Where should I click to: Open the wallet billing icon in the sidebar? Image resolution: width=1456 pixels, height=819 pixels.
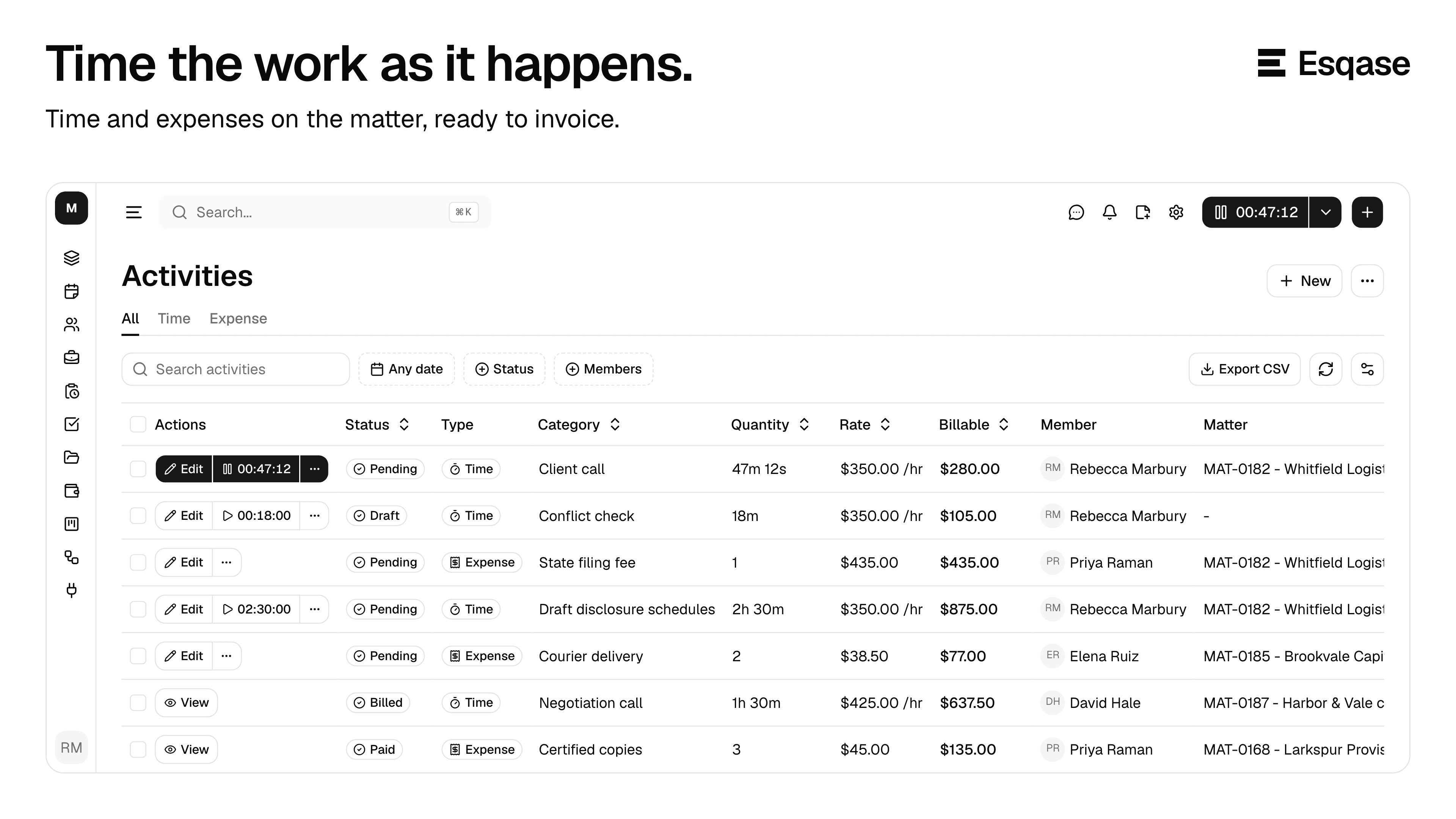point(71,491)
